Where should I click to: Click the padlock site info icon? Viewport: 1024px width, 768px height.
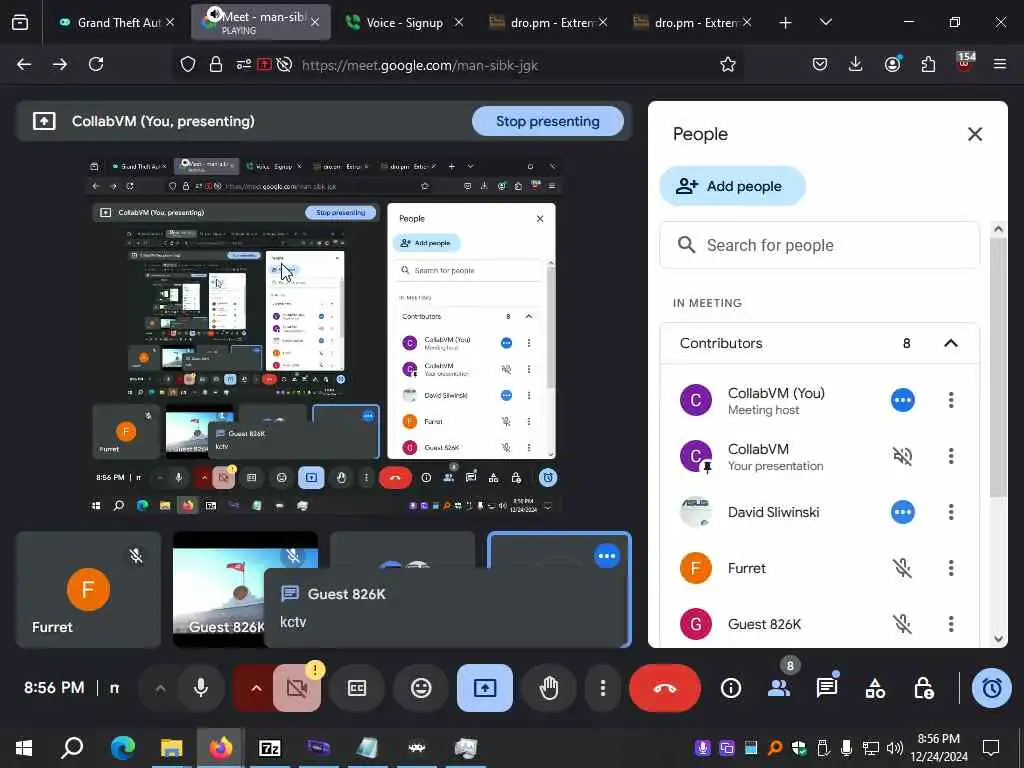[x=216, y=65]
